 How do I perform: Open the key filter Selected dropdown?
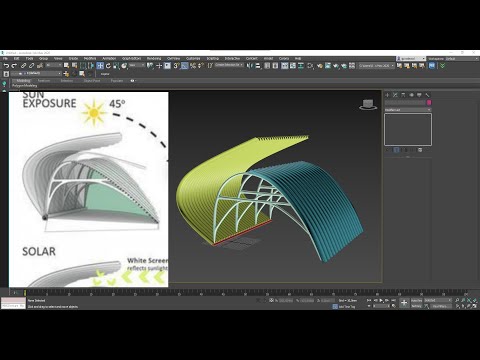pyautogui.click(x=438, y=300)
